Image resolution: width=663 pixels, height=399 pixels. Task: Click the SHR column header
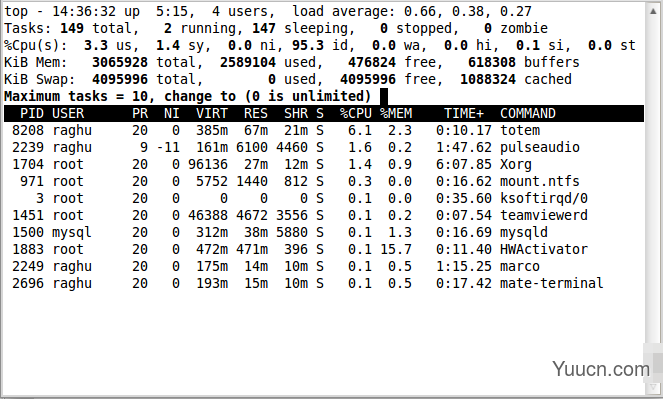tap(296, 113)
